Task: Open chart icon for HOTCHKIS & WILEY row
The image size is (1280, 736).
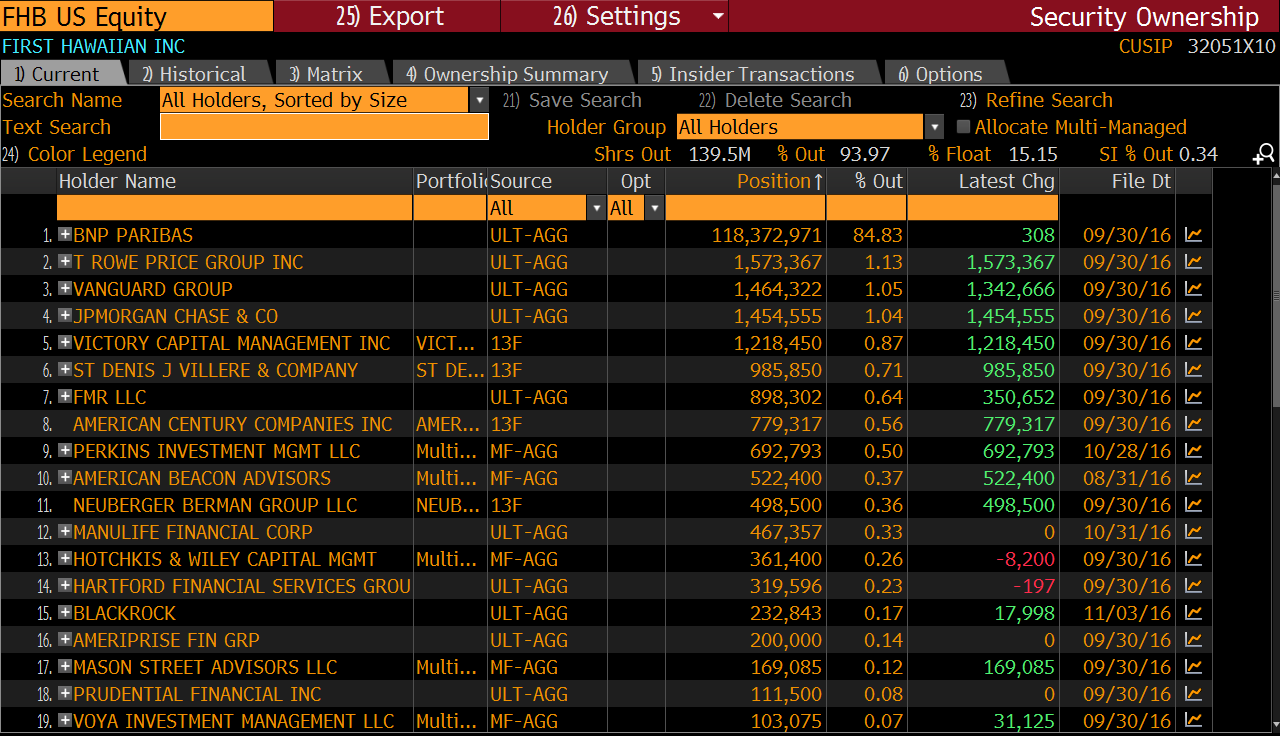Action: point(1193,559)
